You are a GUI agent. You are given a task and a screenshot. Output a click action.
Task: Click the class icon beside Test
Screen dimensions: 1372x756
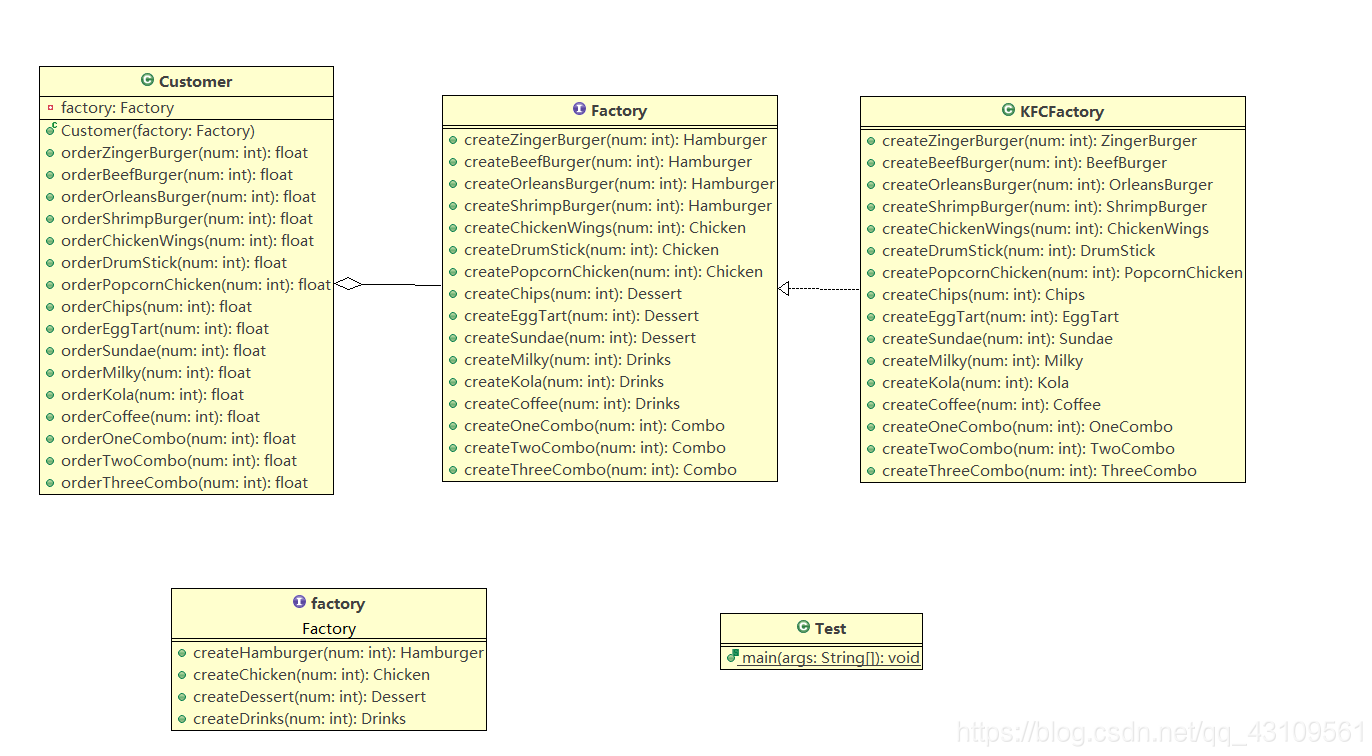tap(803, 628)
